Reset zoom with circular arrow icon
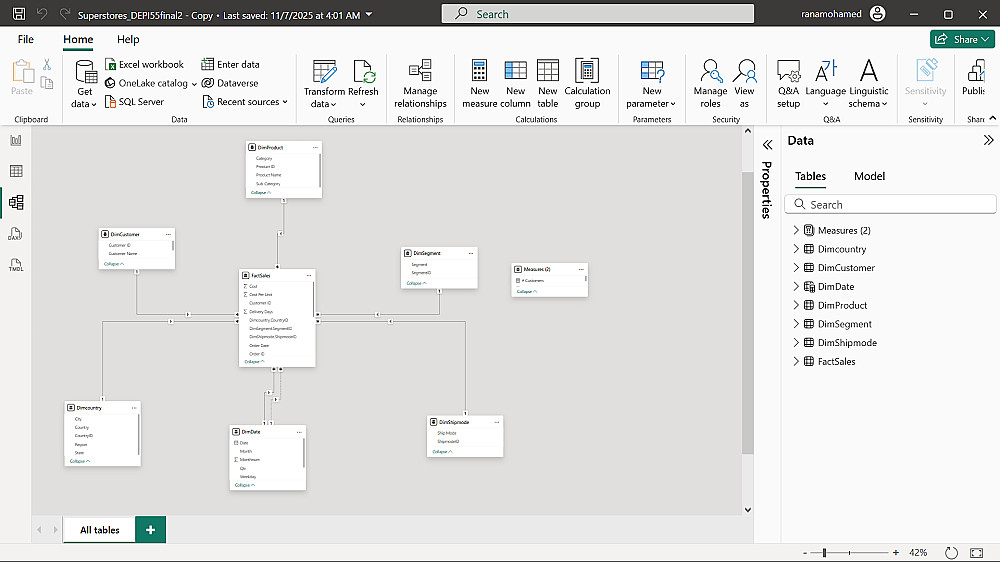1000x562 pixels. point(951,552)
